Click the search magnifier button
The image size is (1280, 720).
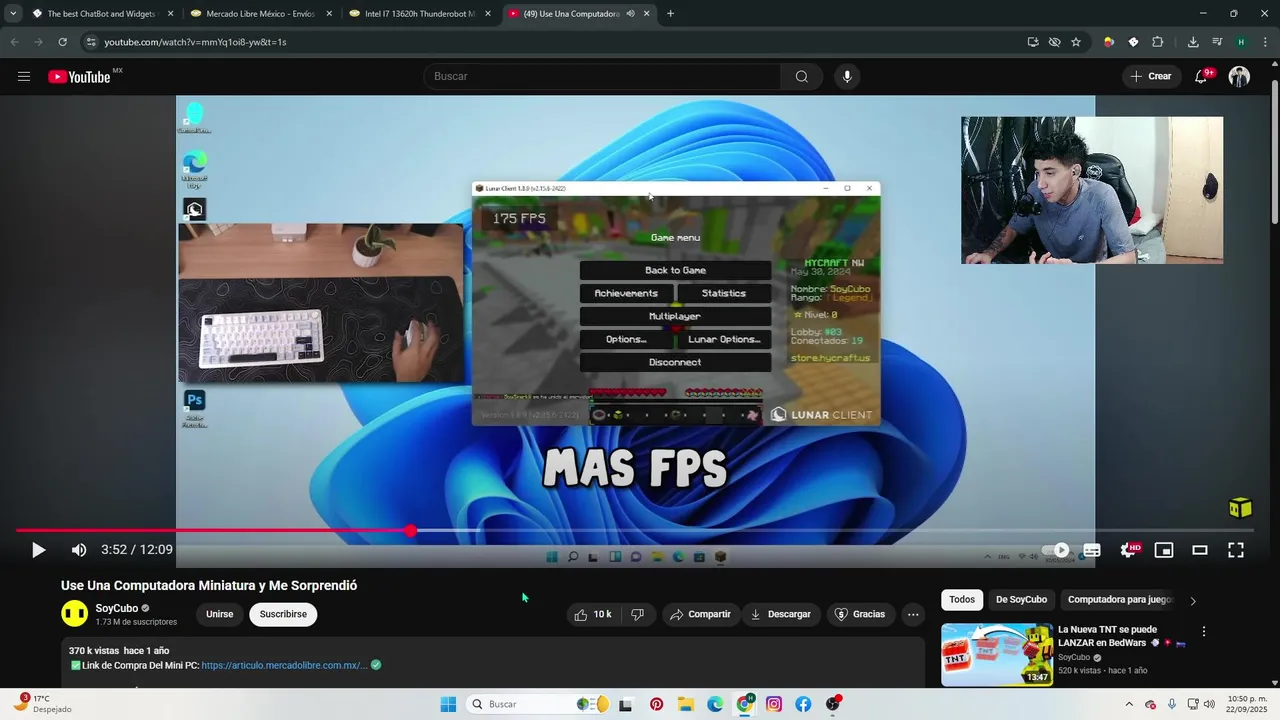tap(802, 77)
